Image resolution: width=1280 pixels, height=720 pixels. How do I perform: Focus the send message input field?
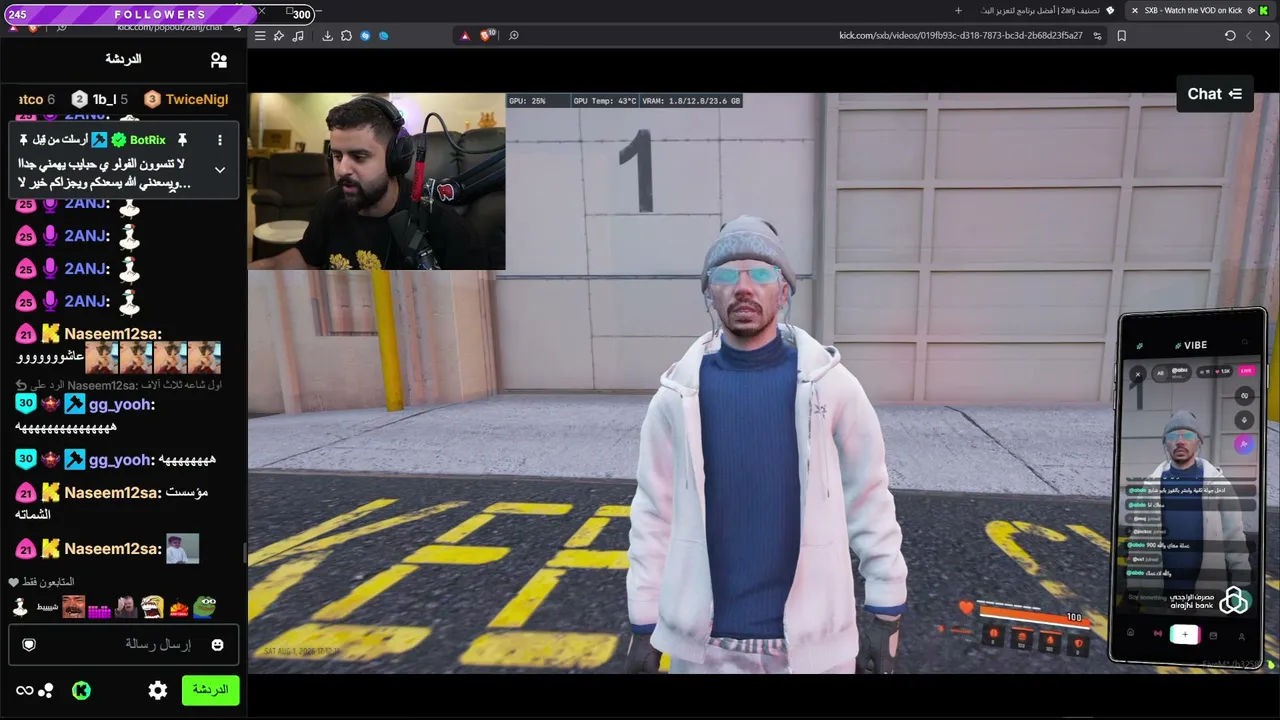124,645
